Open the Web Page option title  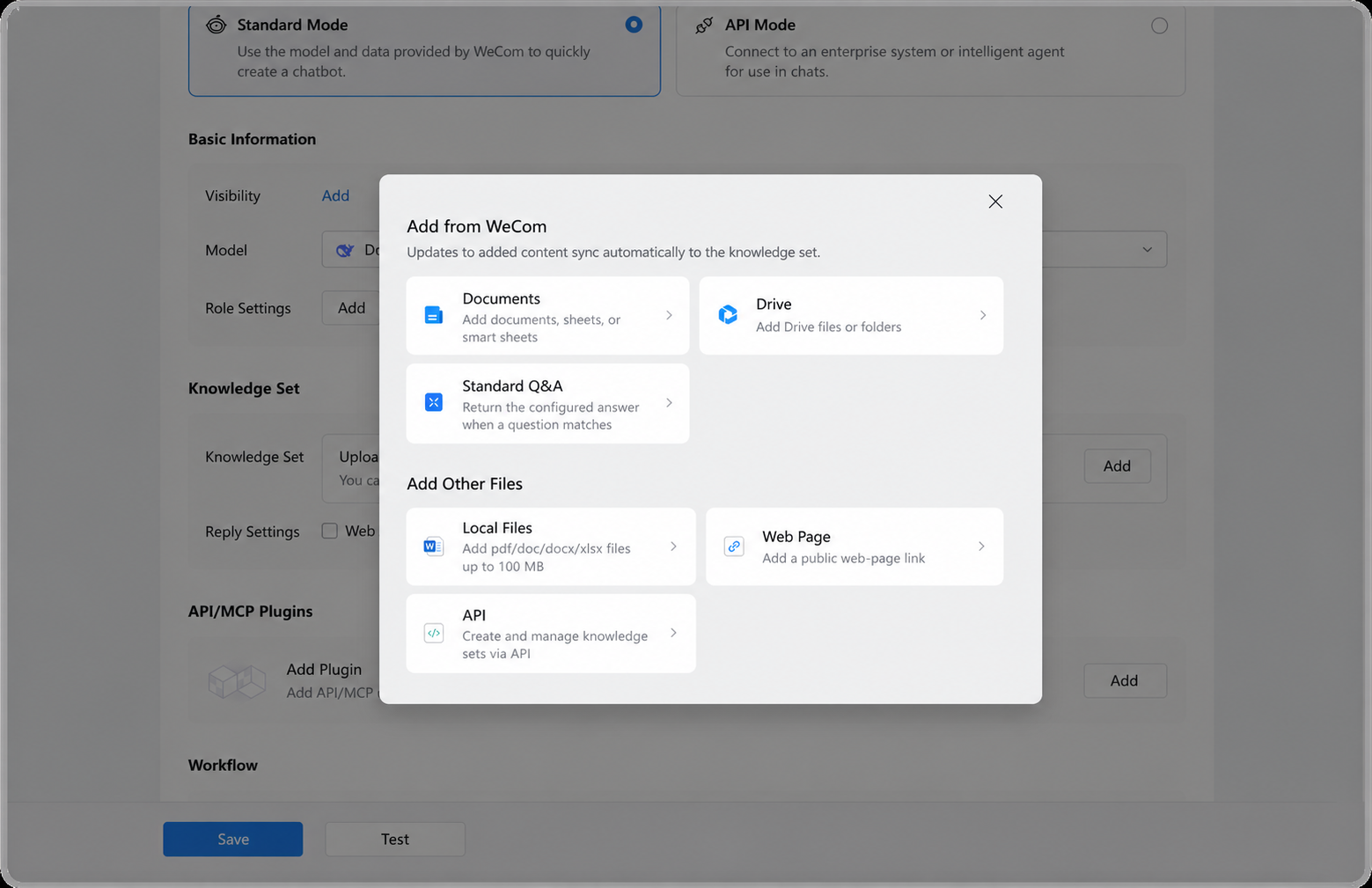coord(796,536)
